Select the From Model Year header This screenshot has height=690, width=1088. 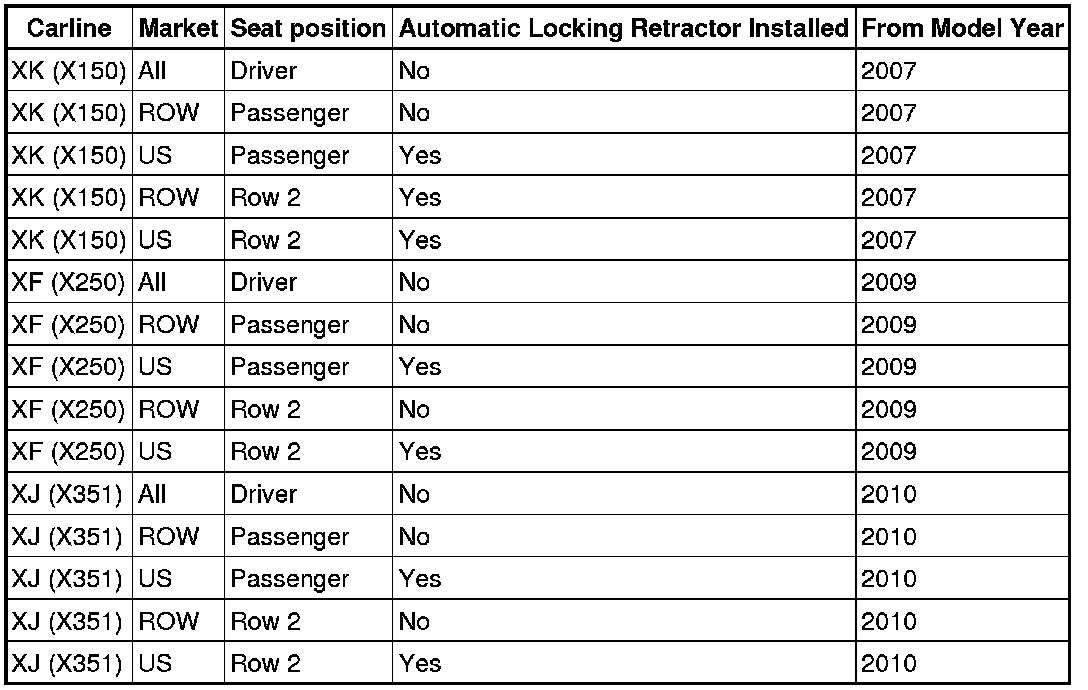pyautogui.click(x=962, y=28)
